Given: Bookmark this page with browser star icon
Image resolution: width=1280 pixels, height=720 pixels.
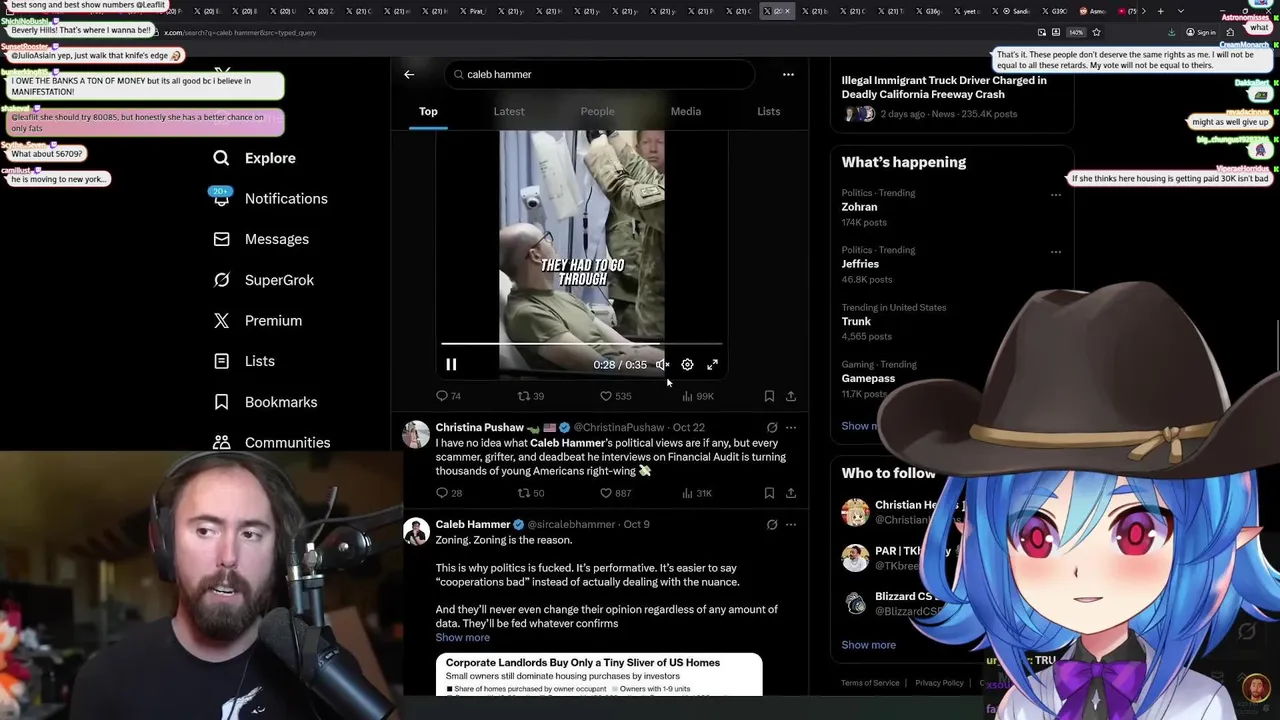Looking at the screenshot, I should point(1096,32).
